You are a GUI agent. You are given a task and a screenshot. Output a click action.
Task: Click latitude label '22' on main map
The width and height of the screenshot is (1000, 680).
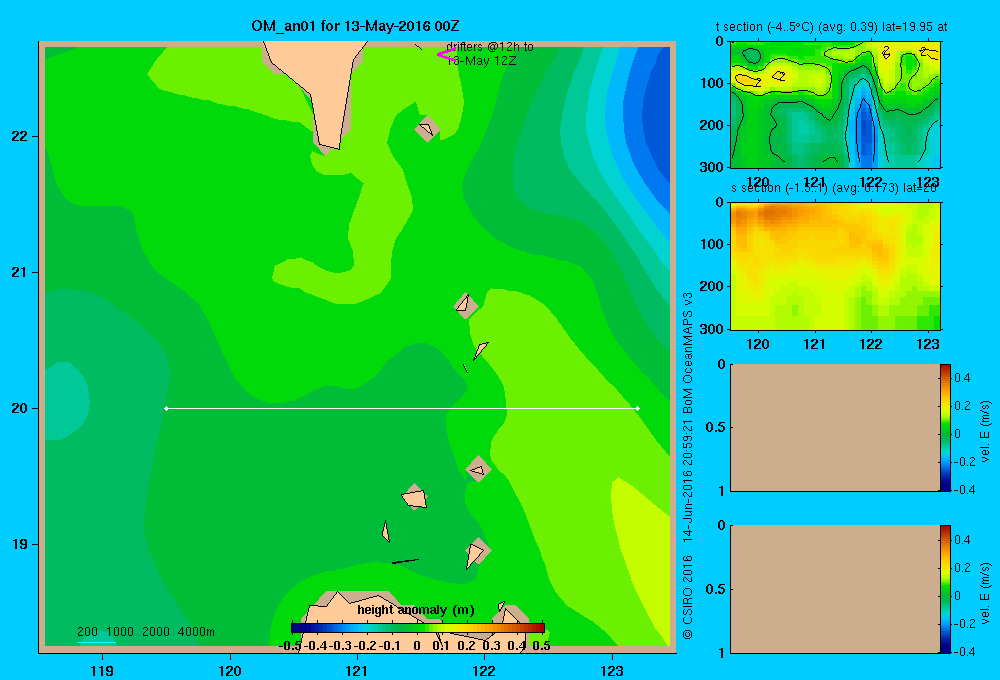[x=20, y=136]
